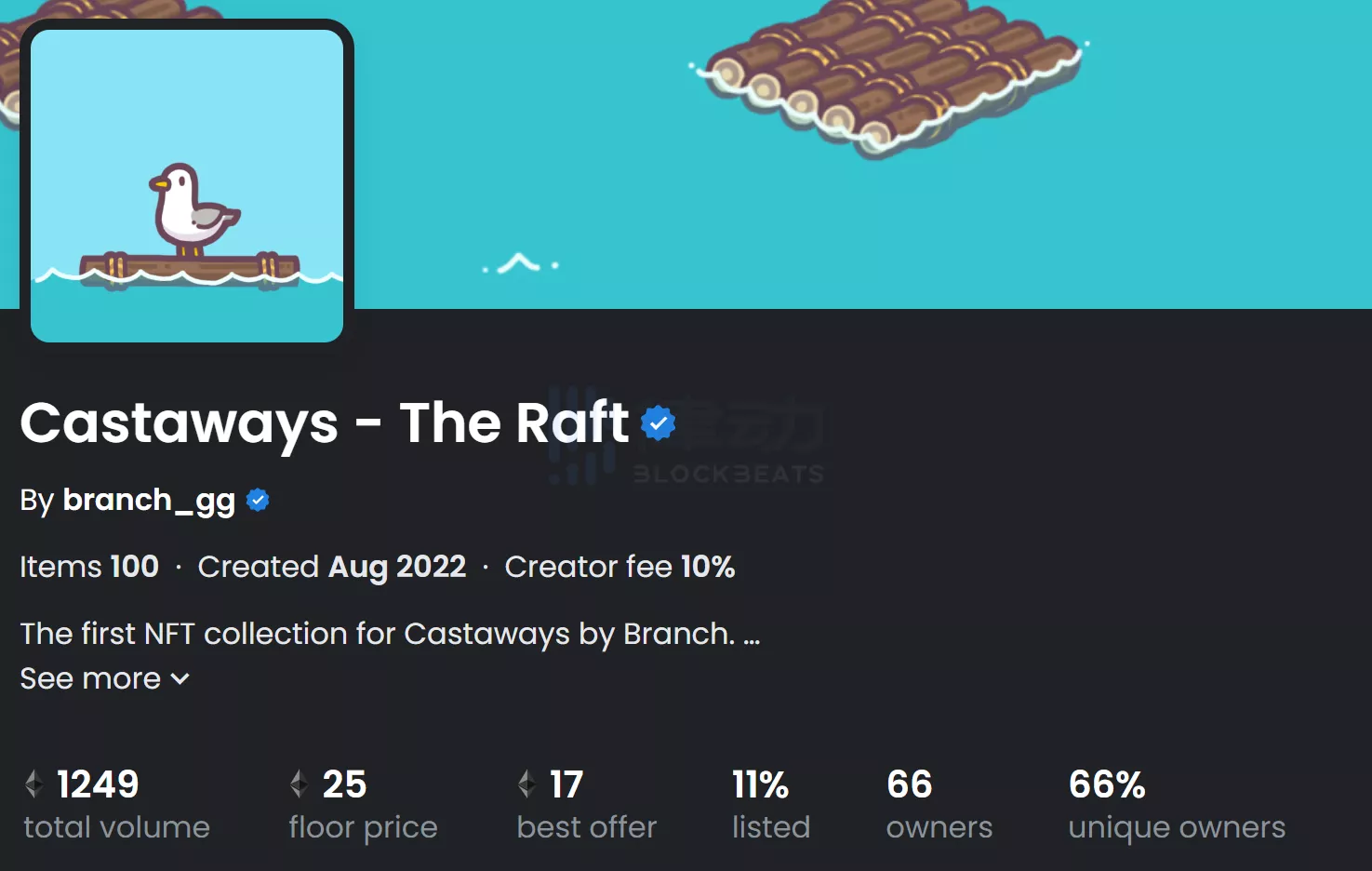Click the Ethereum icon beside total volume

click(34, 784)
